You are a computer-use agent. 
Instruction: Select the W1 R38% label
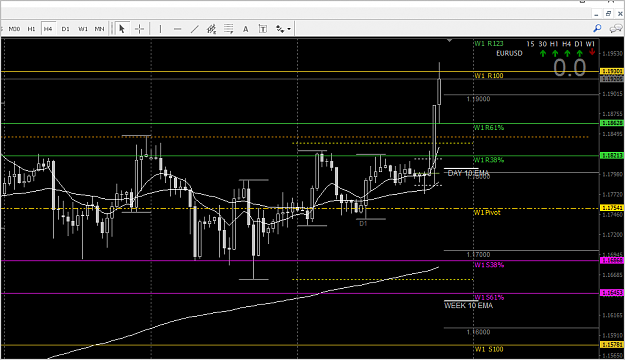click(x=489, y=160)
